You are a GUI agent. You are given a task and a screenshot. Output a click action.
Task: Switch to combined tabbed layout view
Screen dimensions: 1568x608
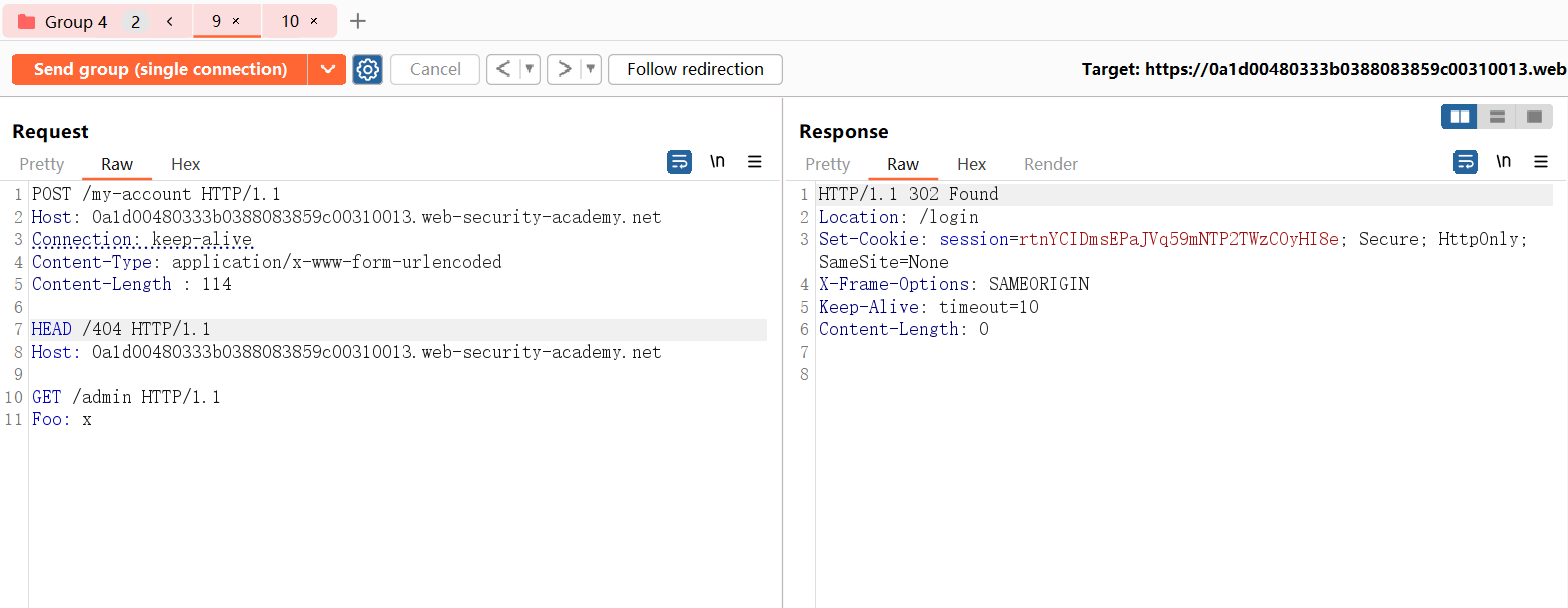pos(1534,117)
